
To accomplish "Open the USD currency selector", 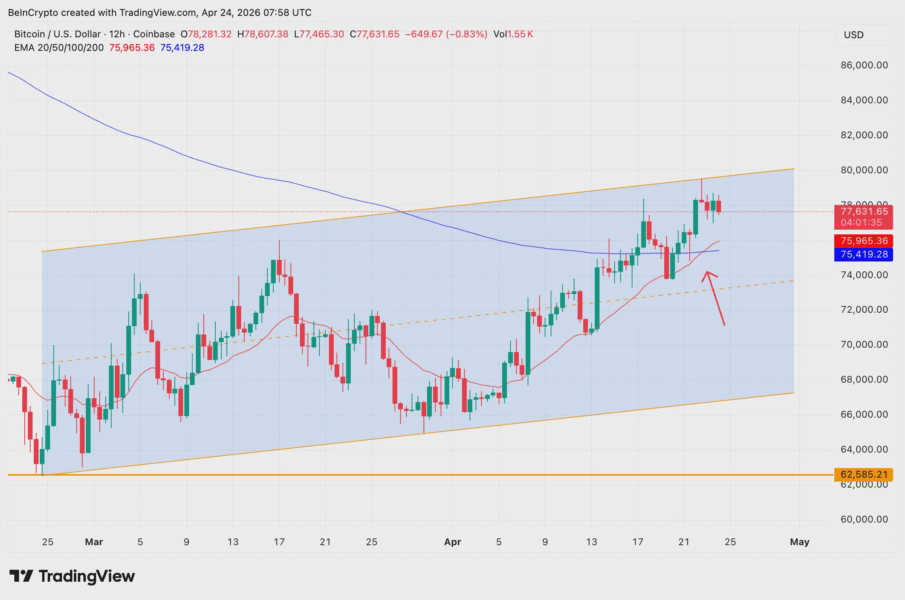I will [854, 35].
